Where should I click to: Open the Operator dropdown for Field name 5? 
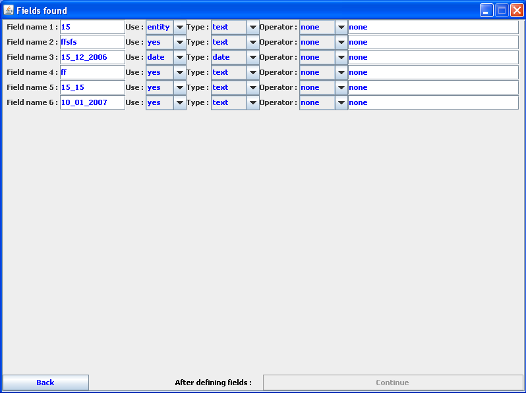[x=323, y=88]
